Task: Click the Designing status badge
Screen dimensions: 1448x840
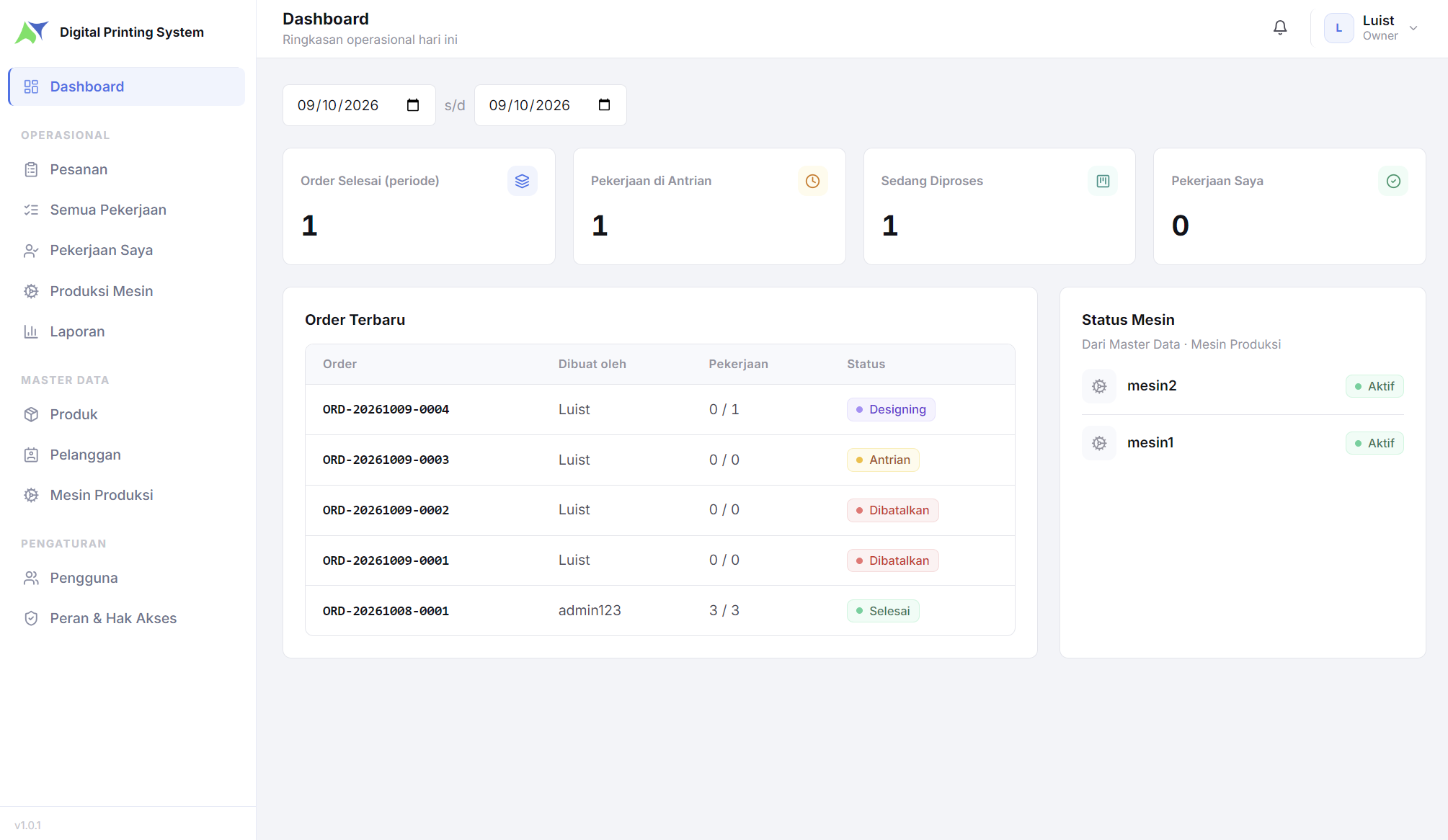Action: [891, 409]
